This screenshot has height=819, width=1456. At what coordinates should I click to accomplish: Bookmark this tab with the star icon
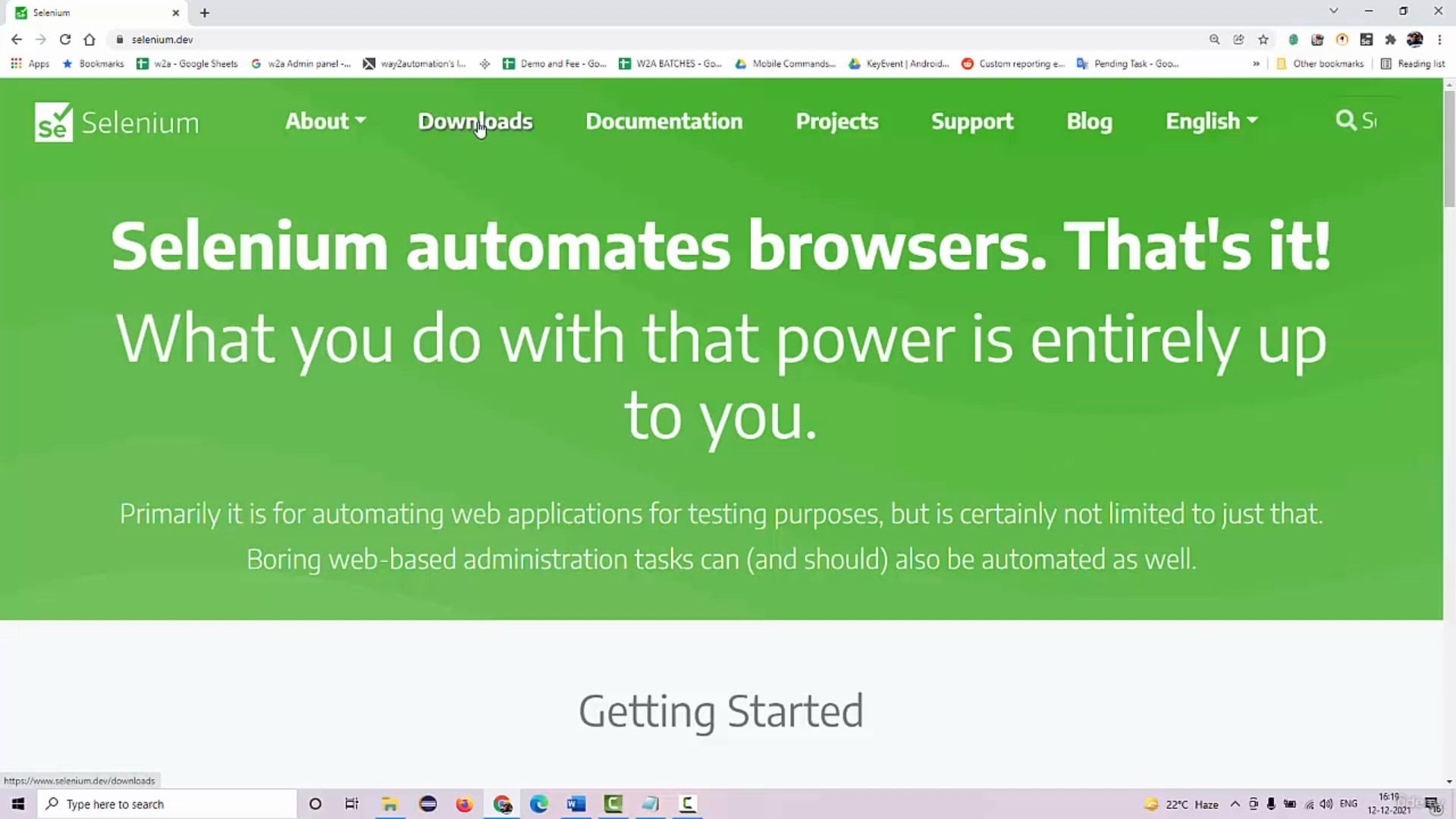1263,39
